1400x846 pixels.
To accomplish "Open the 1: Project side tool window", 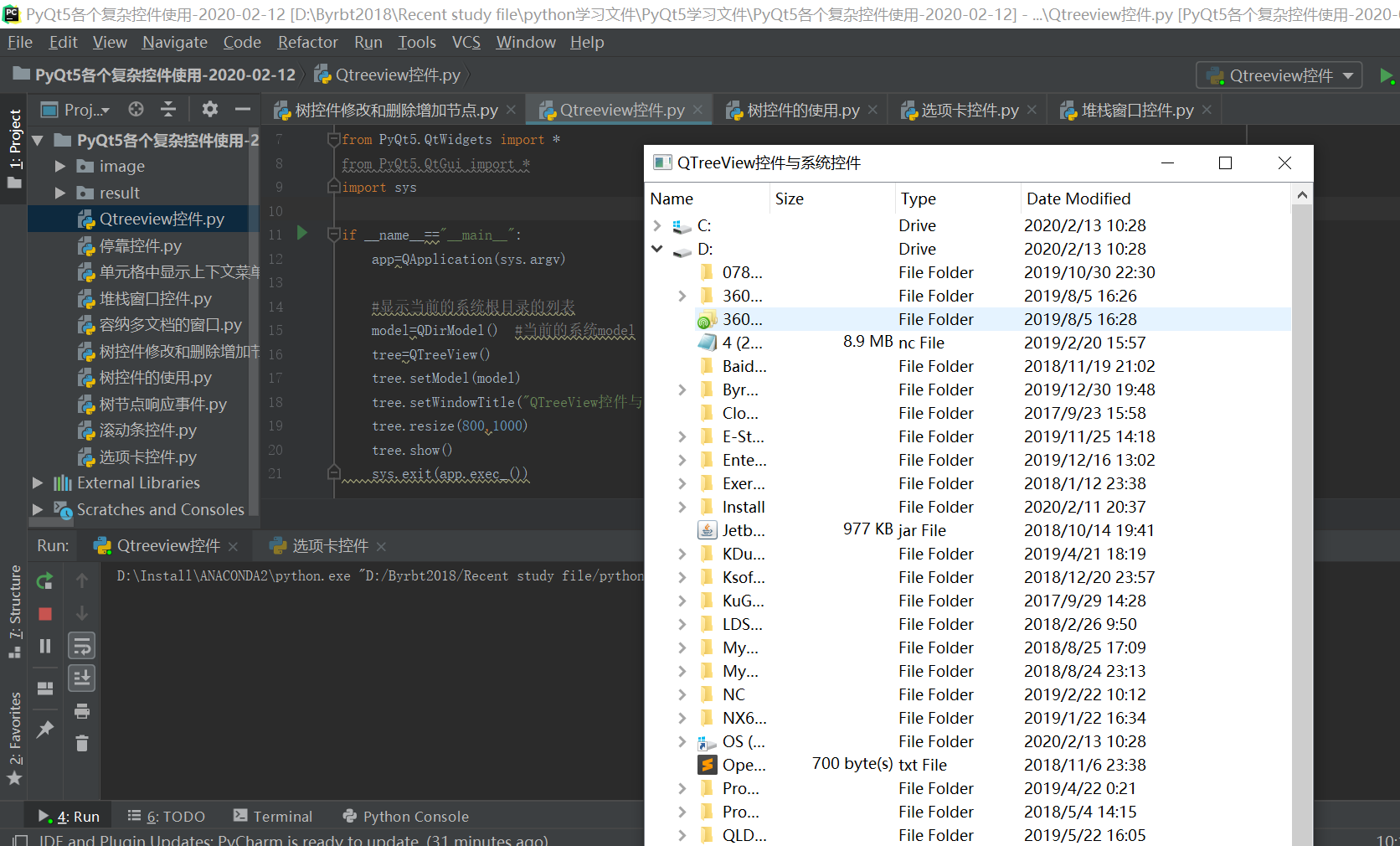I will [x=15, y=147].
